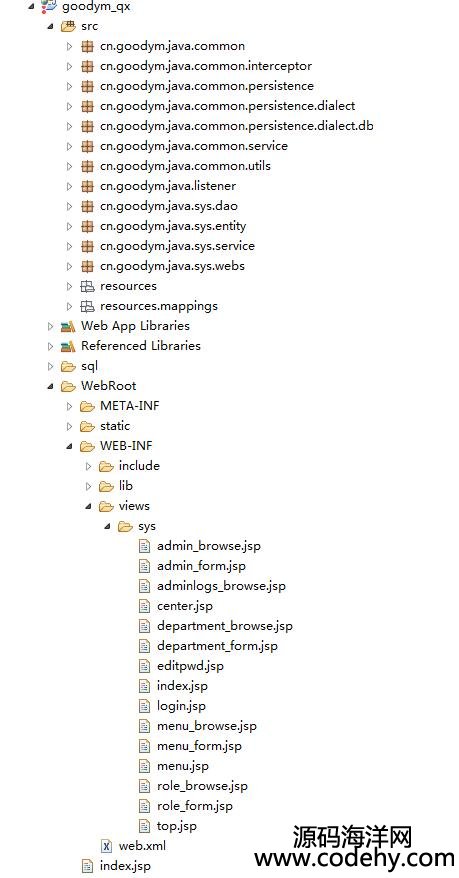Click the web.xml file icon
459x878 pixels.
[x=106, y=846]
